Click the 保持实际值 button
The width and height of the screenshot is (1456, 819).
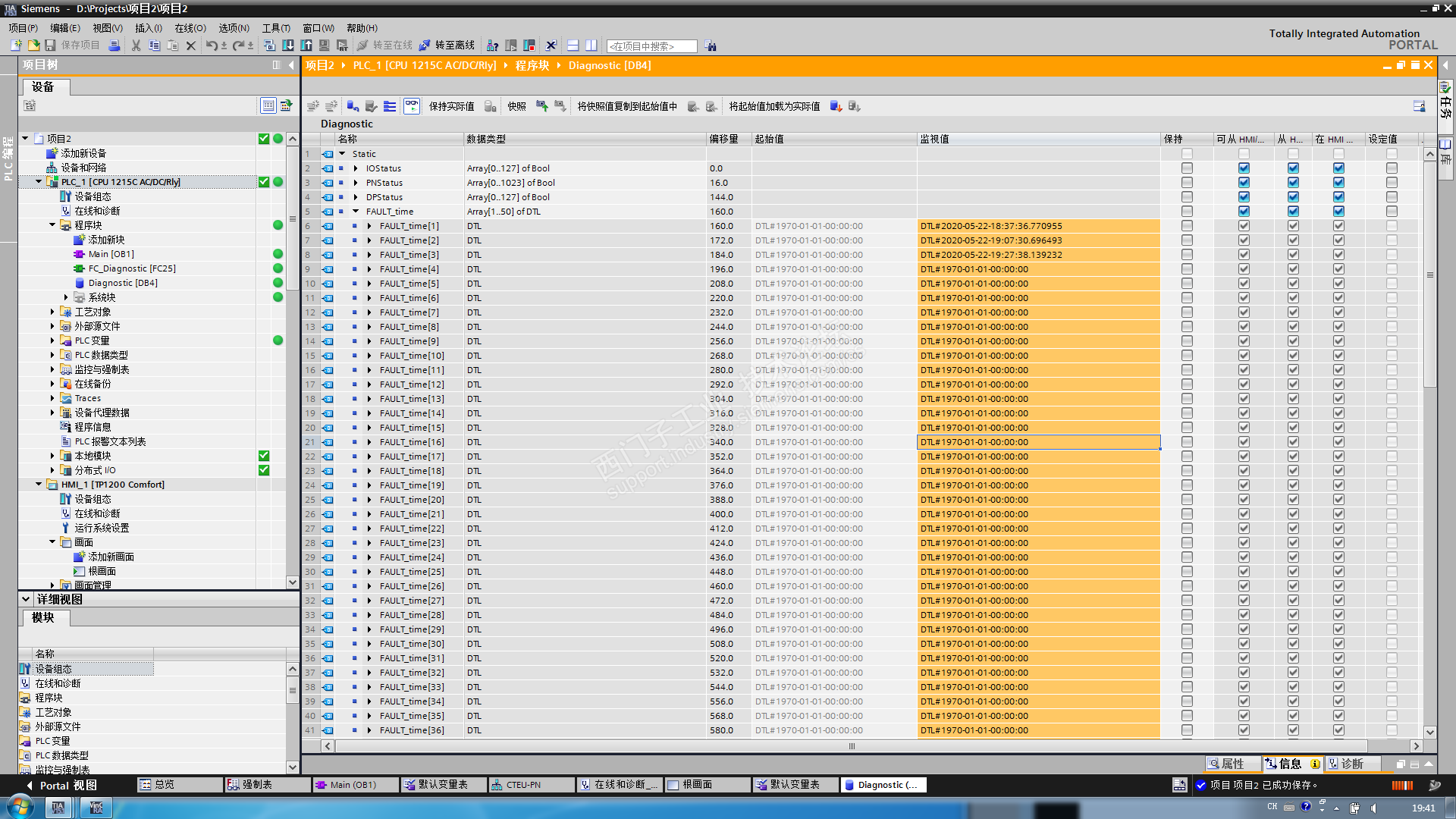pos(451,106)
